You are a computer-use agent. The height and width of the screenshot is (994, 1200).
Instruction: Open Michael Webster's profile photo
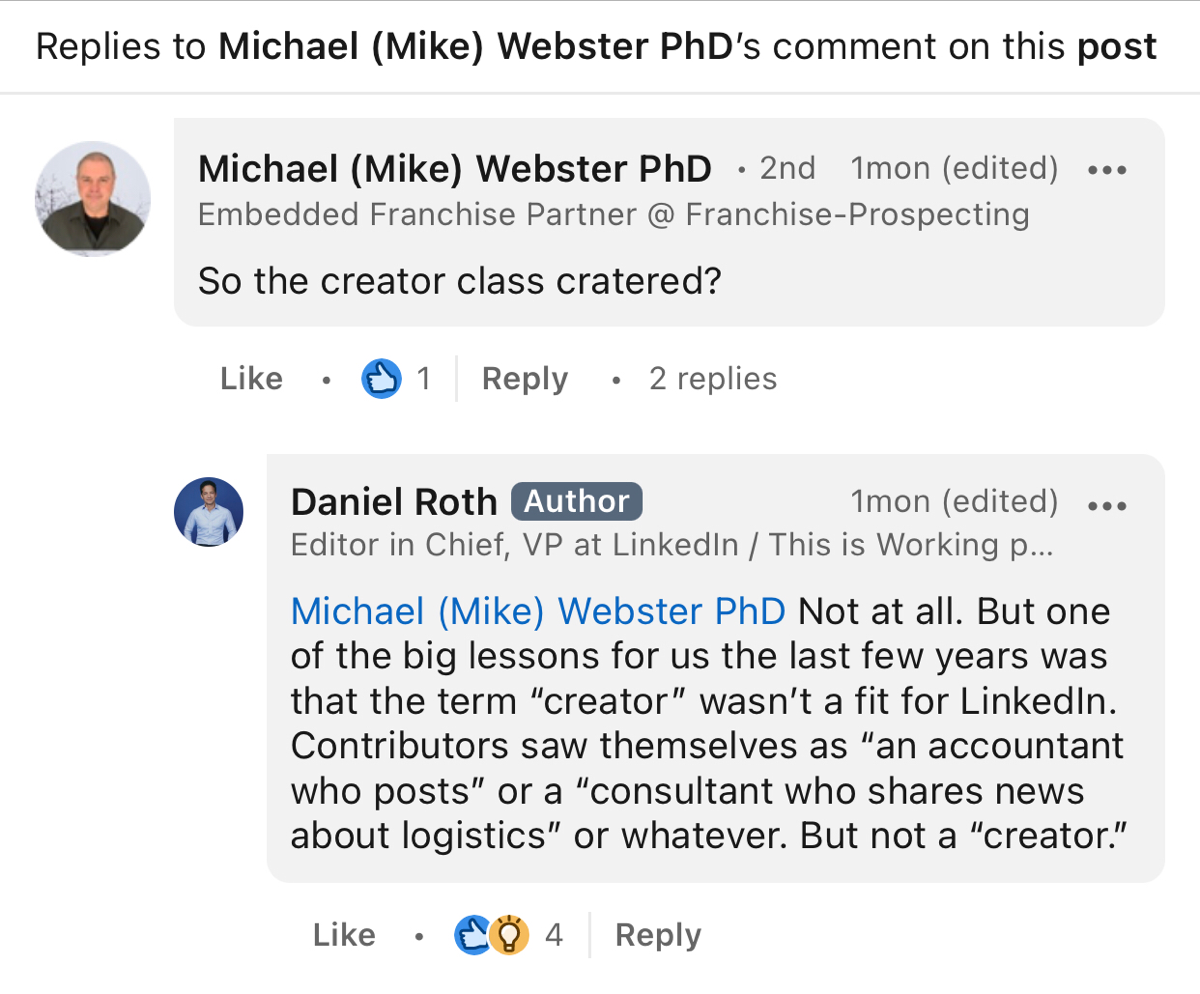93,199
